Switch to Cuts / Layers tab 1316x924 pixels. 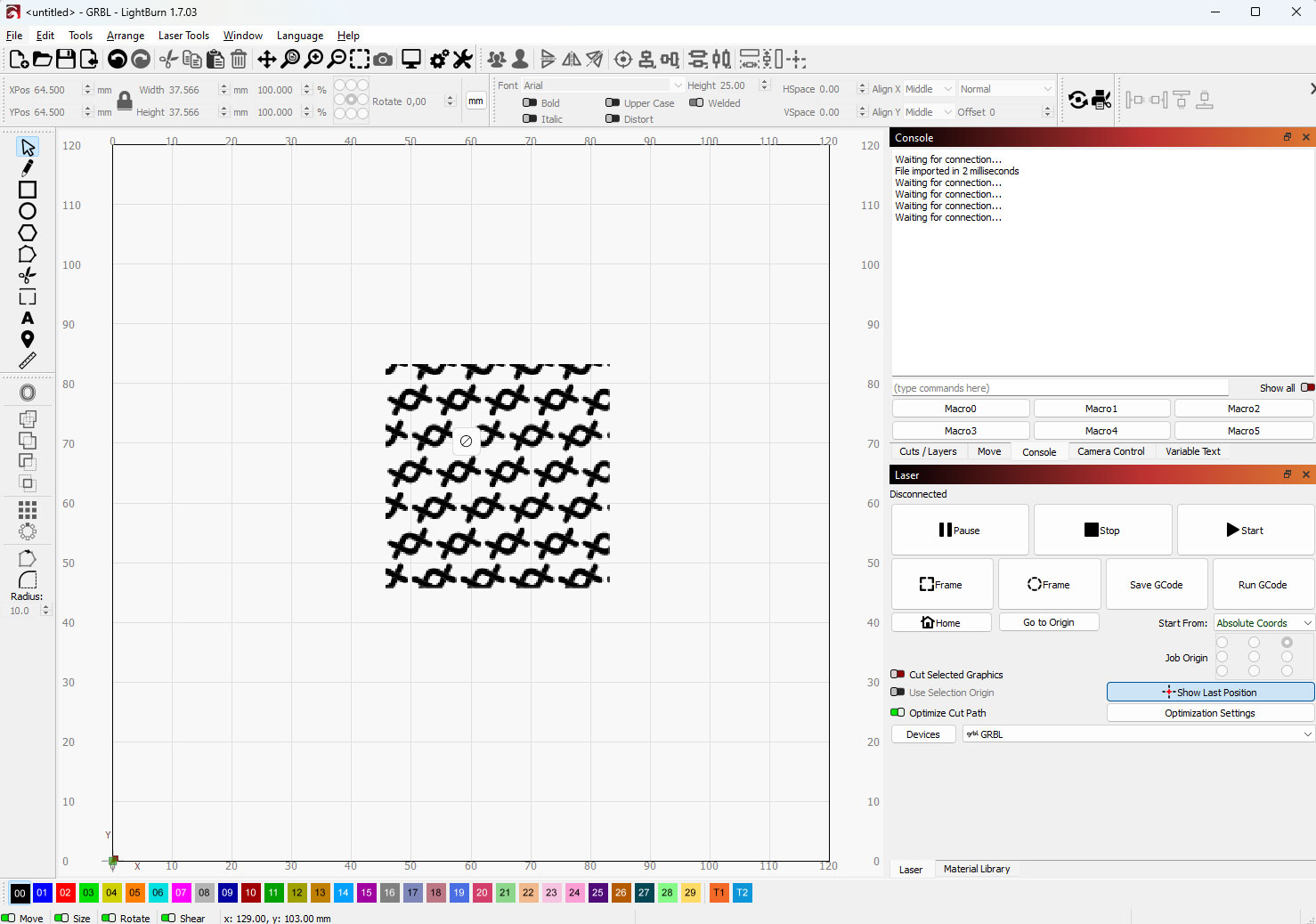pos(928,451)
